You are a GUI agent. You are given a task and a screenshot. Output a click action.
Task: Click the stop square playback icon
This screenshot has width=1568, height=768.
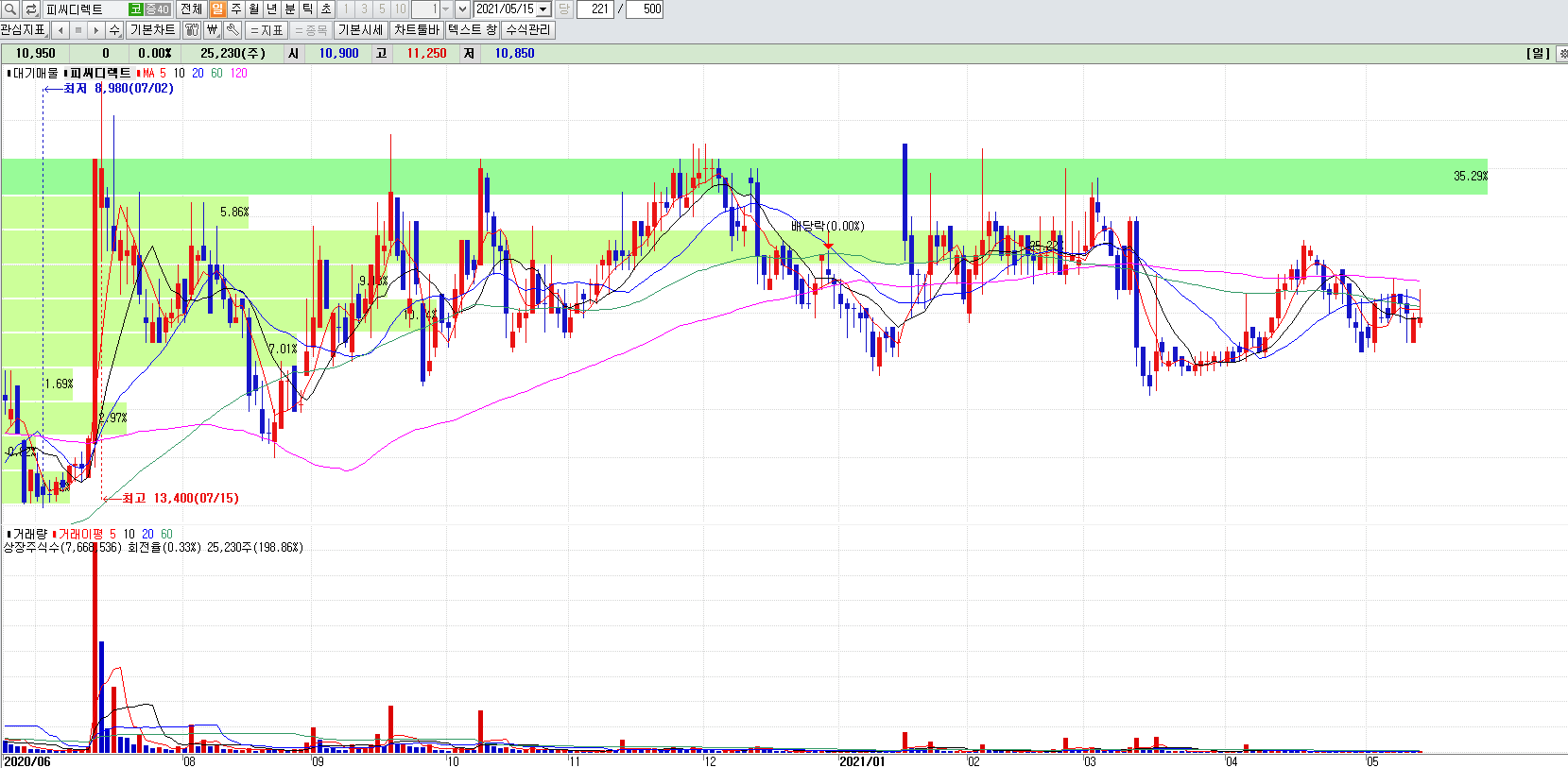78,30
